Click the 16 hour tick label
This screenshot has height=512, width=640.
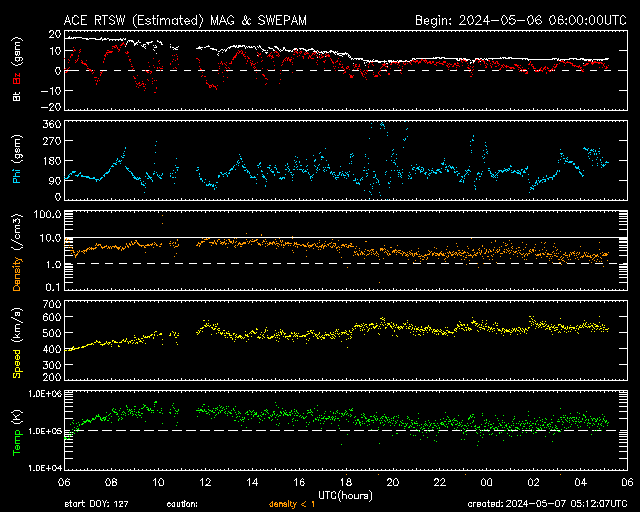click(x=299, y=483)
